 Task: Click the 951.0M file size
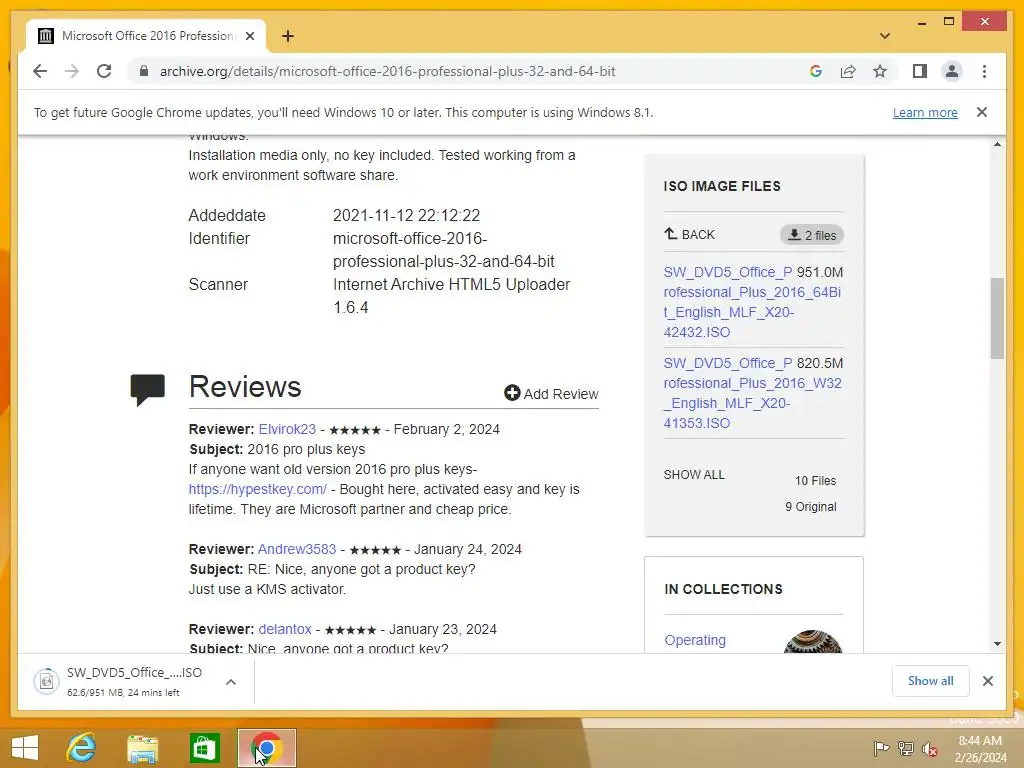click(x=820, y=272)
